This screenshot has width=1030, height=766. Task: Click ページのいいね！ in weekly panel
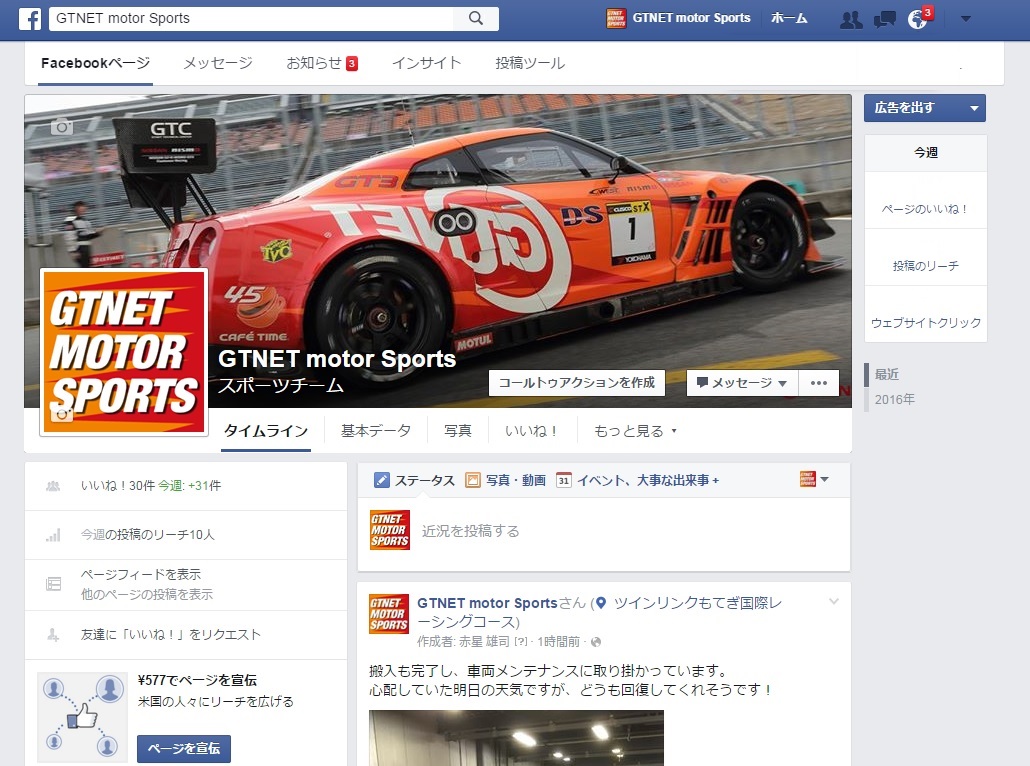click(925, 209)
